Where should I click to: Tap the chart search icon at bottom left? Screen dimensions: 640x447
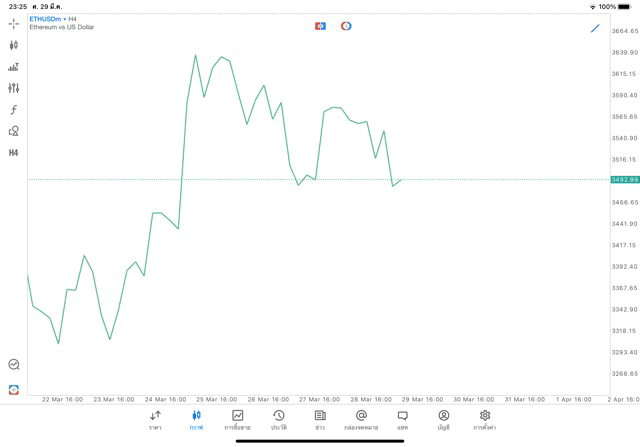(x=14, y=365)
